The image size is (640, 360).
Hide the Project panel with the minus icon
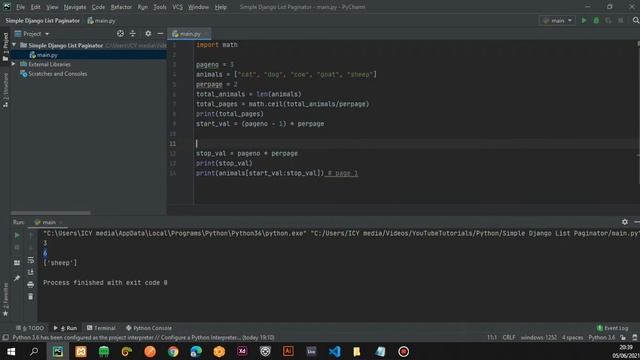coord(160,33)
